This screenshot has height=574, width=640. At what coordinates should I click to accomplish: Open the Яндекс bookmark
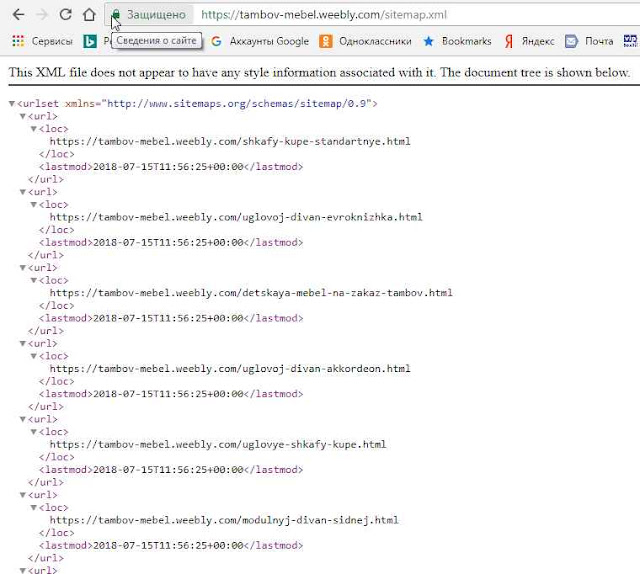pyautogui.click(x=529, y=41)
